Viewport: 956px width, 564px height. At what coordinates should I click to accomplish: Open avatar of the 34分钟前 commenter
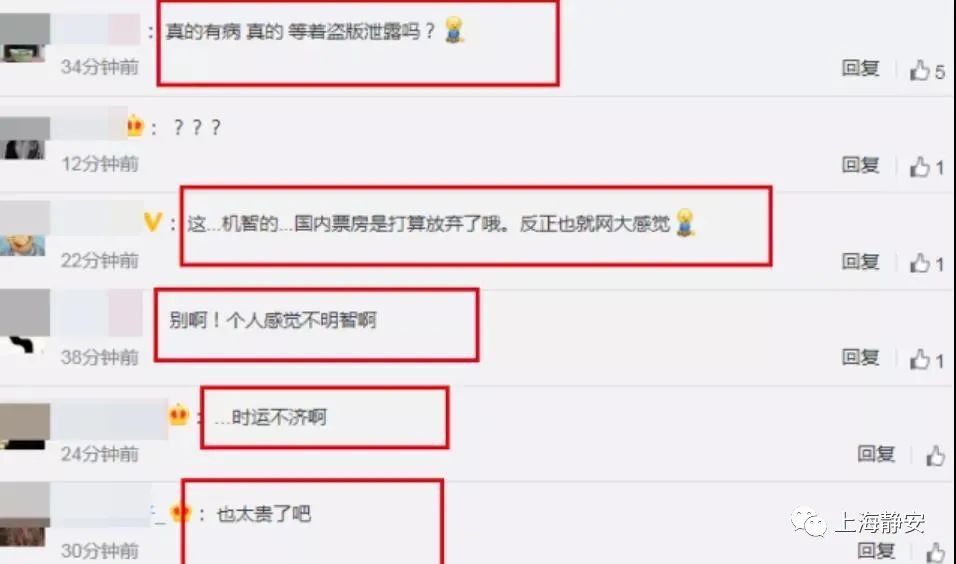point(24,38)
